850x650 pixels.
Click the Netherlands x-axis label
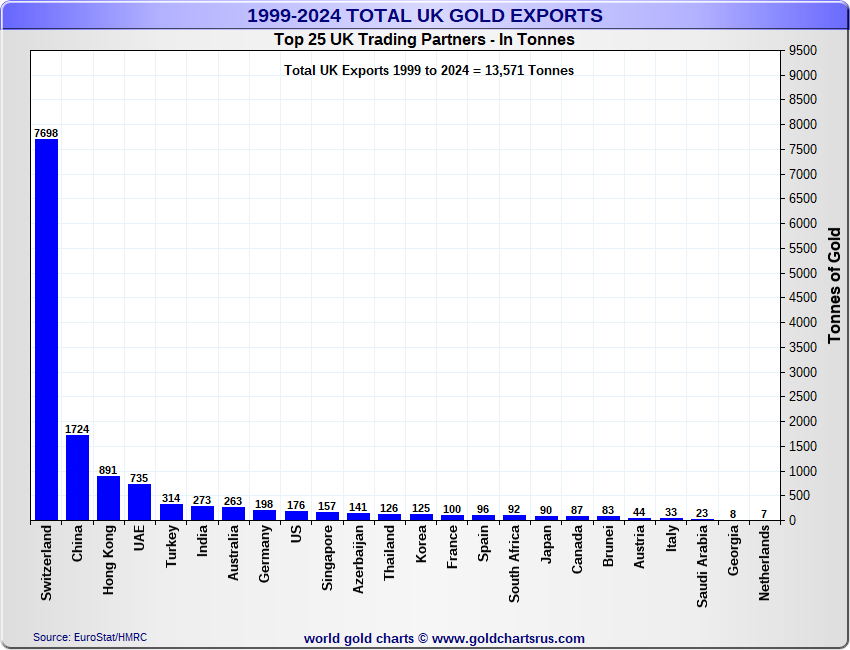pos(765,563)
